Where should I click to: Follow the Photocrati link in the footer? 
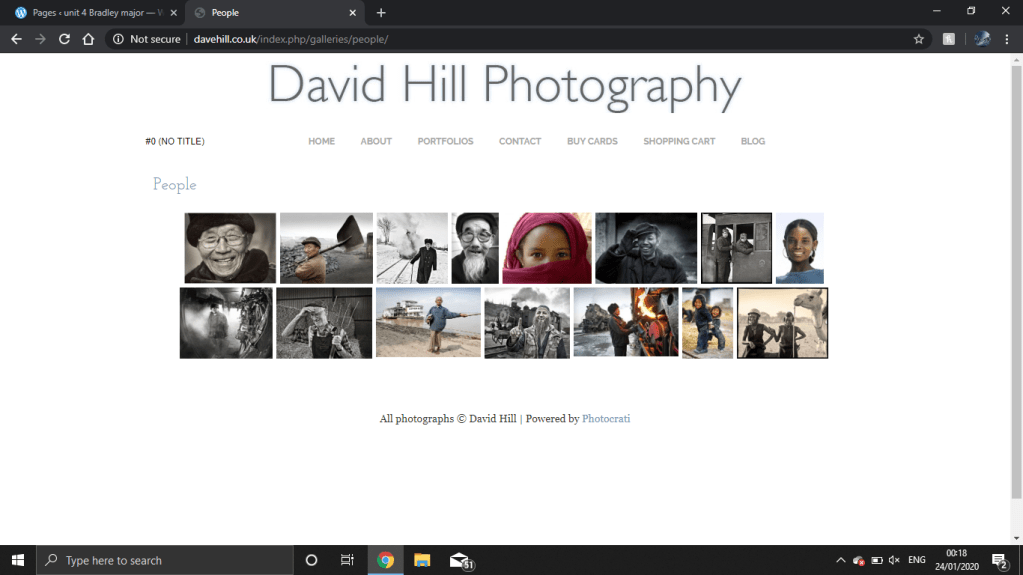coord(606,419)
